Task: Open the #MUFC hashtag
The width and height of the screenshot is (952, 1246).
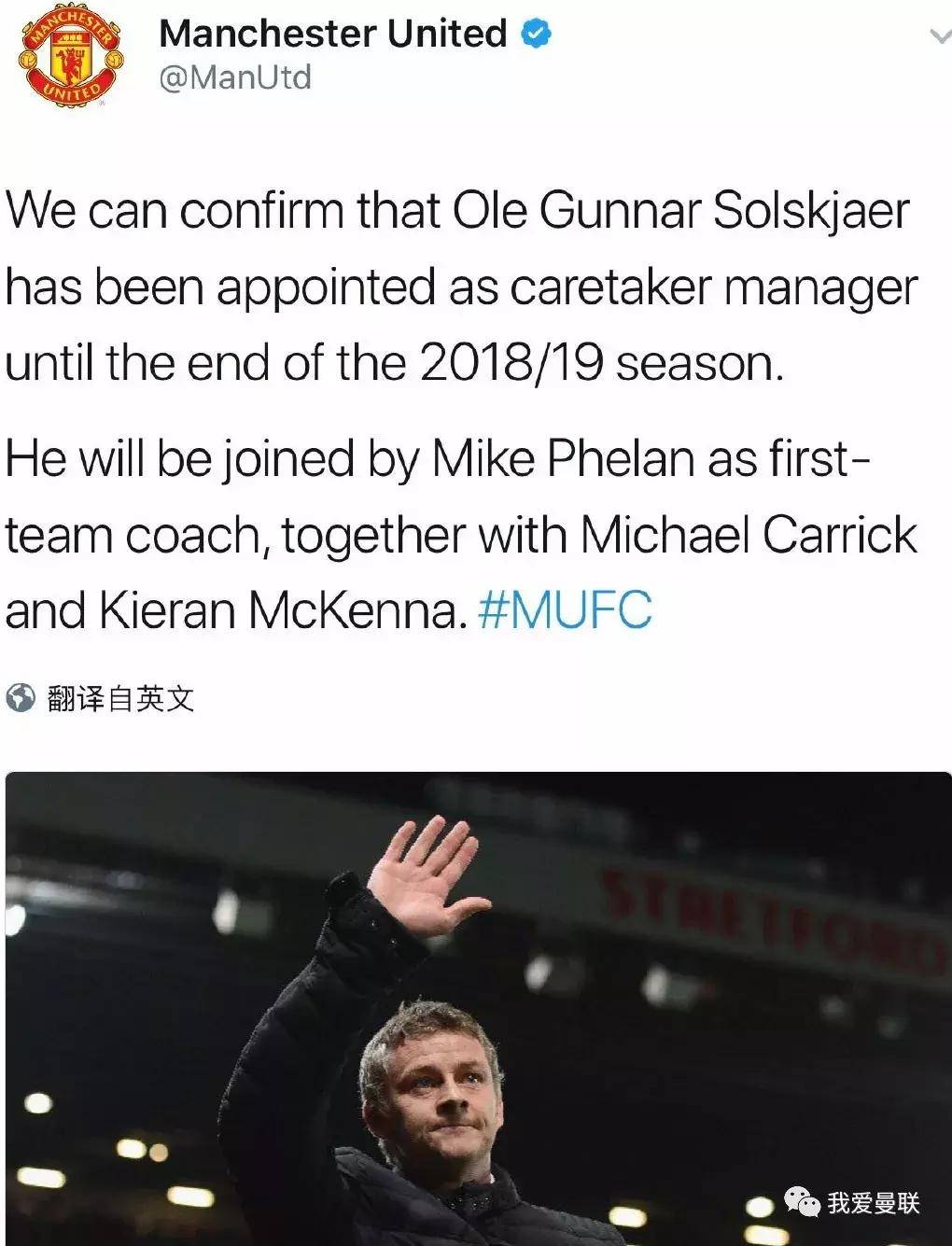Action: [x=565, y=611]
